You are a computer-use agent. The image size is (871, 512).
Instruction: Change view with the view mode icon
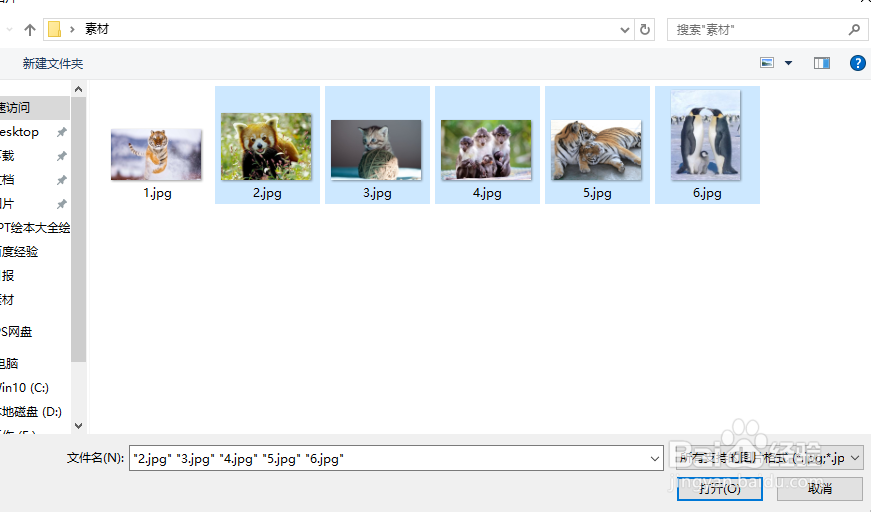(x=767, y=63)
